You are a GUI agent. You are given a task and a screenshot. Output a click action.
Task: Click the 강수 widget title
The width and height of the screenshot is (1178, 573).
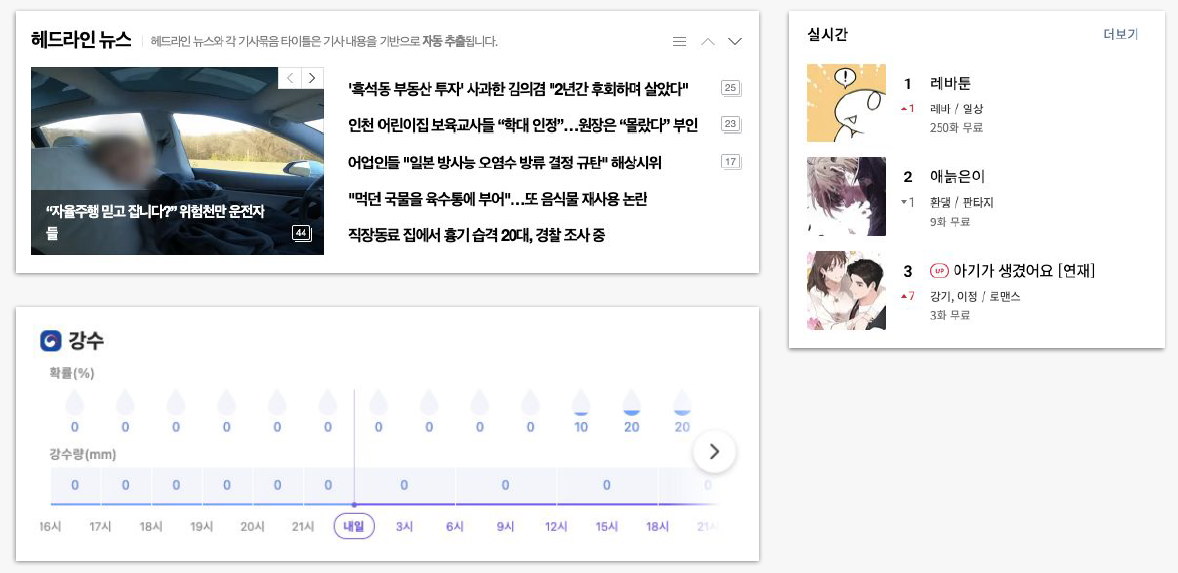tap(86, 341)
